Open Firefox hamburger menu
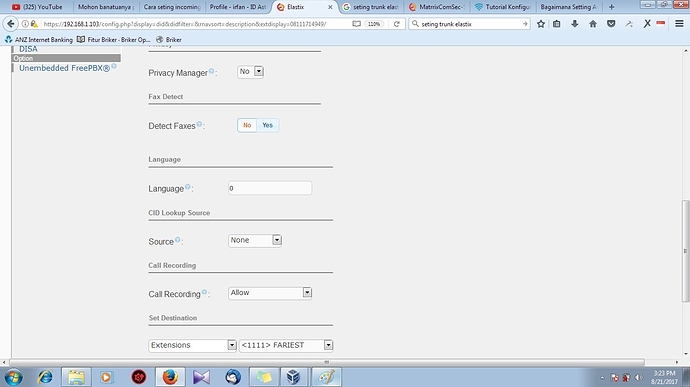 coord(679,24)
